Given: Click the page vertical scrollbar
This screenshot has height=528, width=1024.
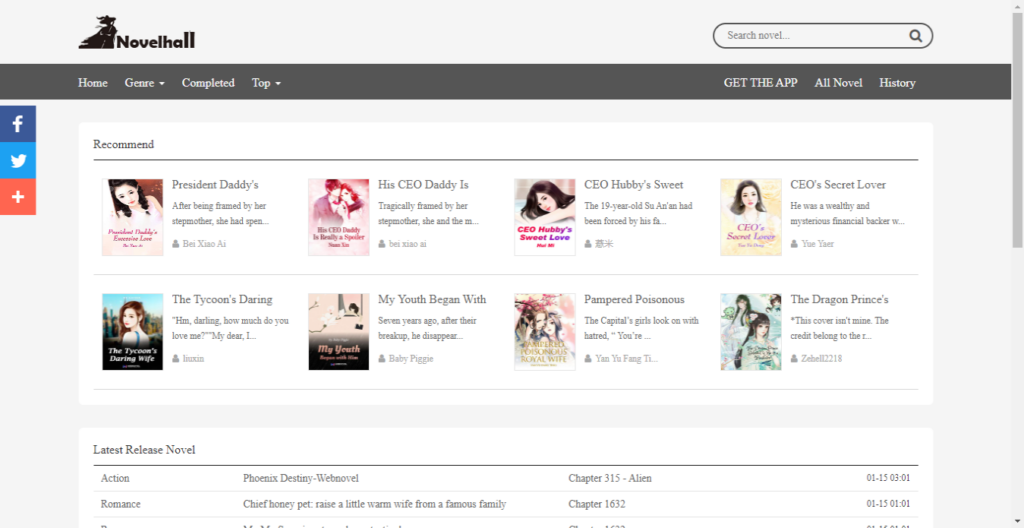Looking at the screenshot, I should click(x=1017, y=131).
